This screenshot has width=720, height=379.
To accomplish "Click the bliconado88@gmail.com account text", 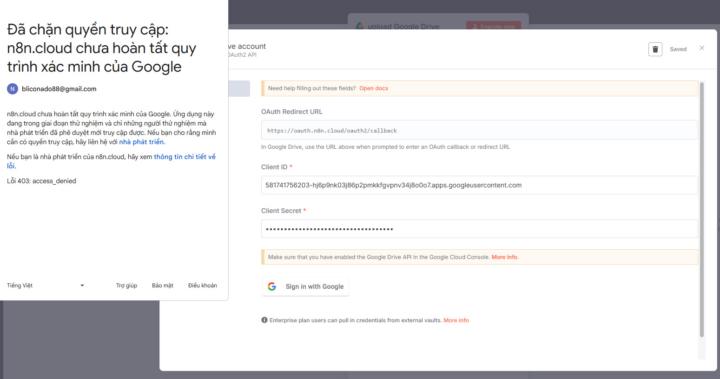I will coord(59,89).
